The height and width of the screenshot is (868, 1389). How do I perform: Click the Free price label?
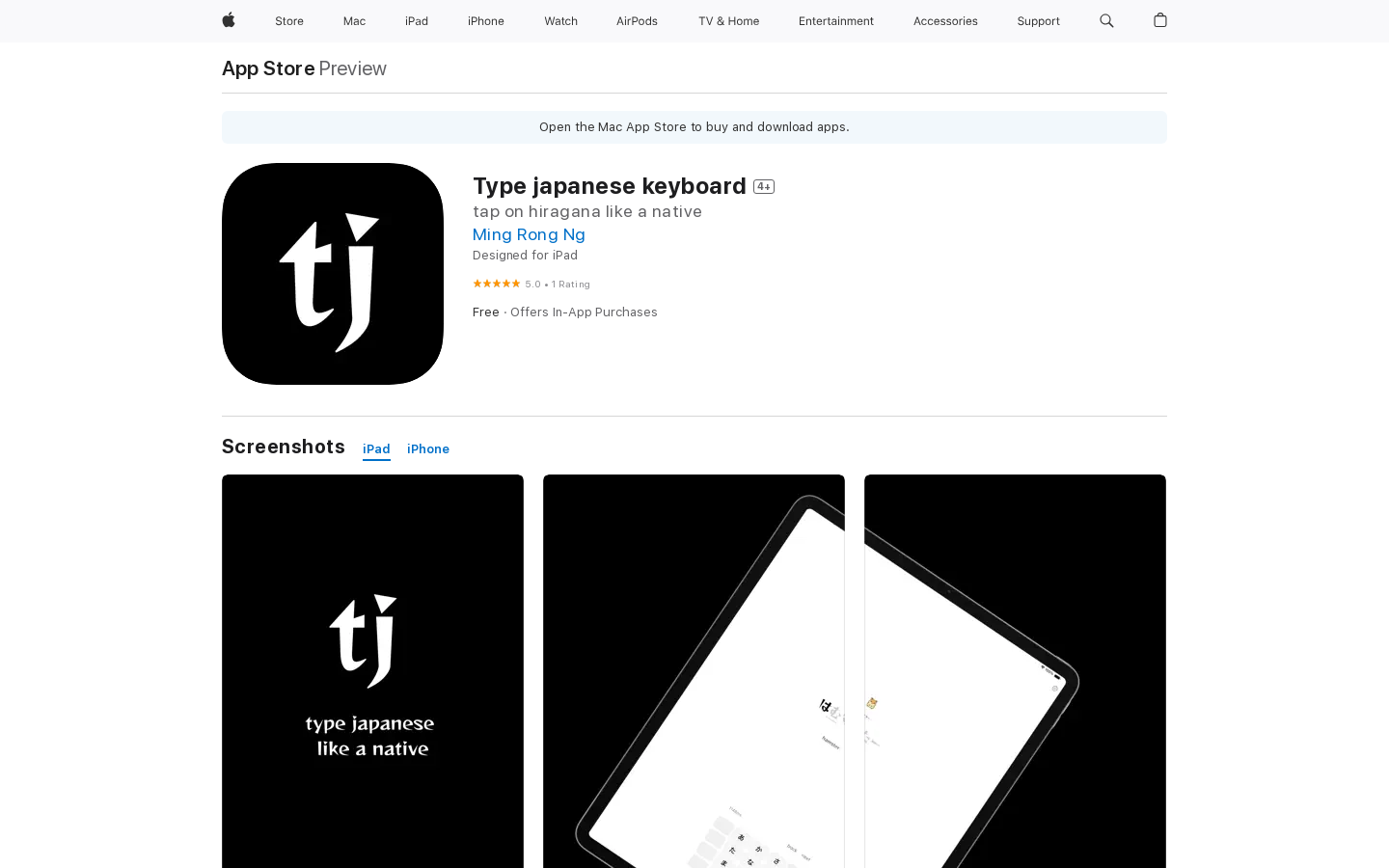click(486, 312)
